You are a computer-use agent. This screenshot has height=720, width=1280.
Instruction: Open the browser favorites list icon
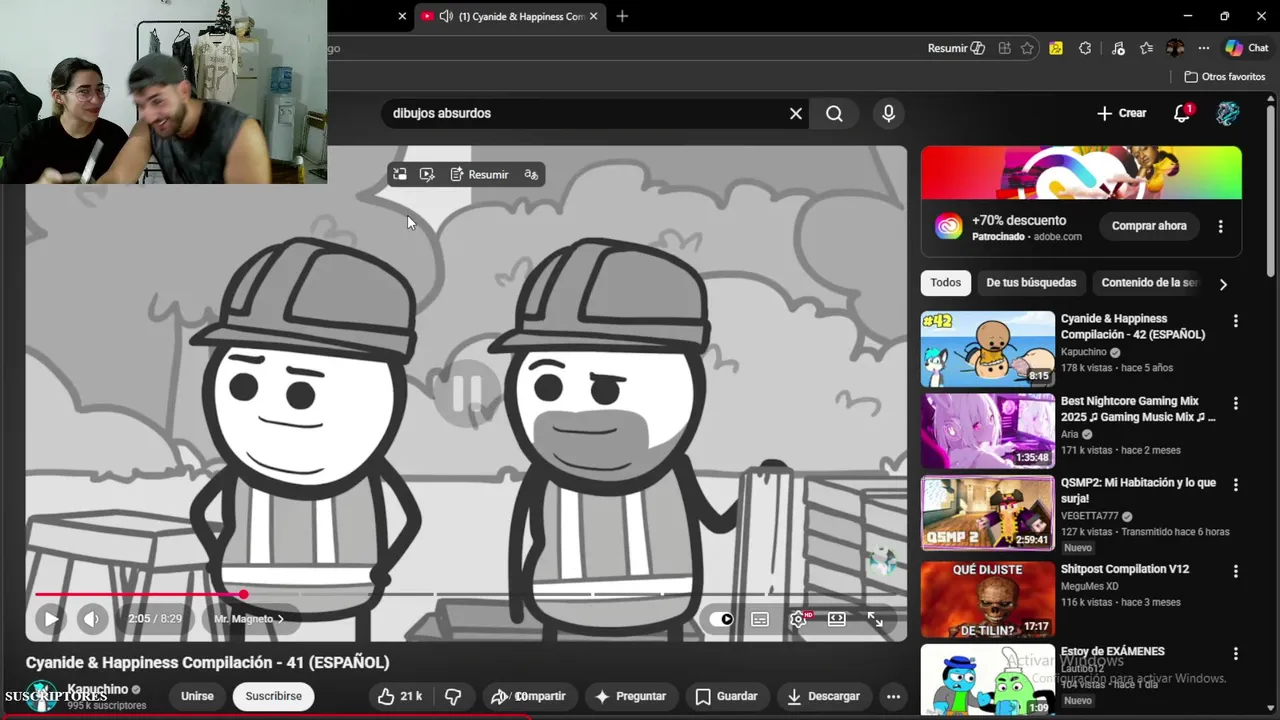pos(1146,48)
